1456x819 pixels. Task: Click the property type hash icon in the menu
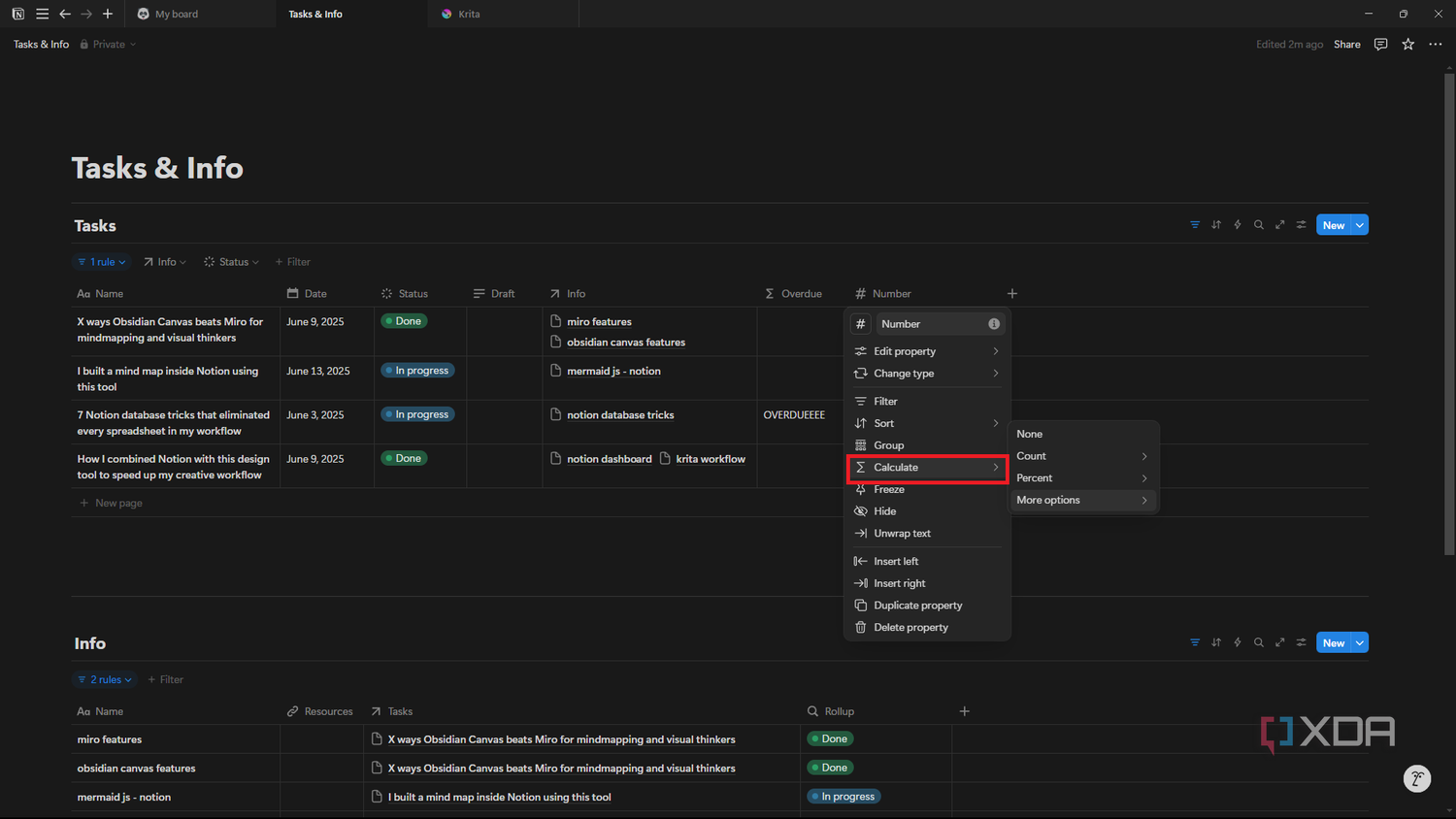coord(861,324)
